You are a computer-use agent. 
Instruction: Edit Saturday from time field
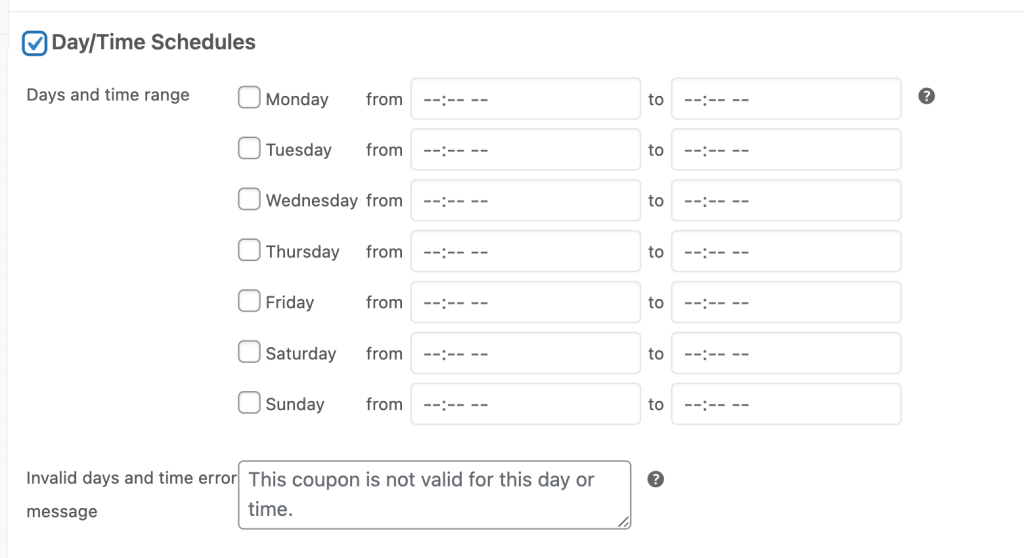526,353
